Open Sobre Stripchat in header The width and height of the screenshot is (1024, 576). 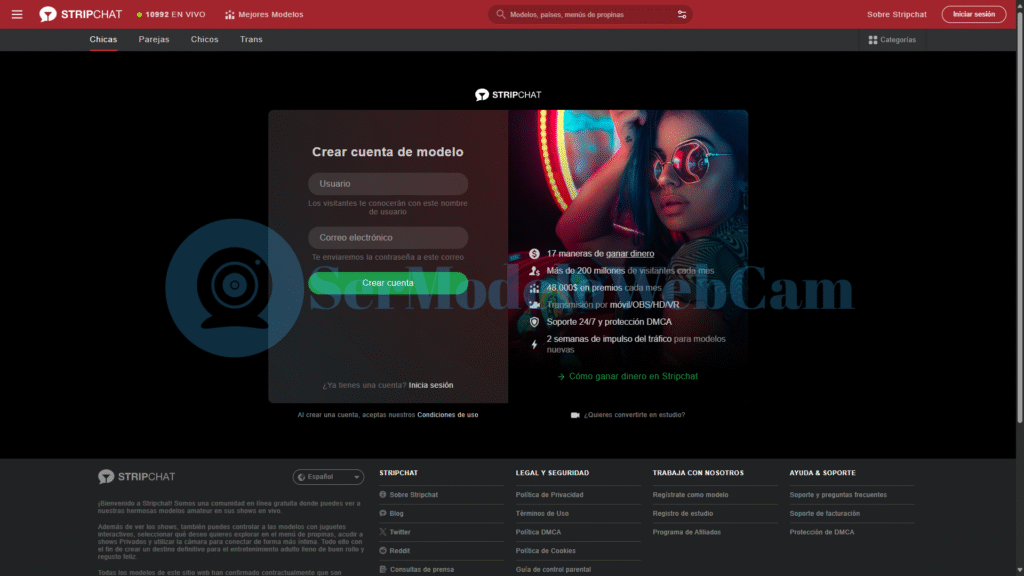coord(897,14)
